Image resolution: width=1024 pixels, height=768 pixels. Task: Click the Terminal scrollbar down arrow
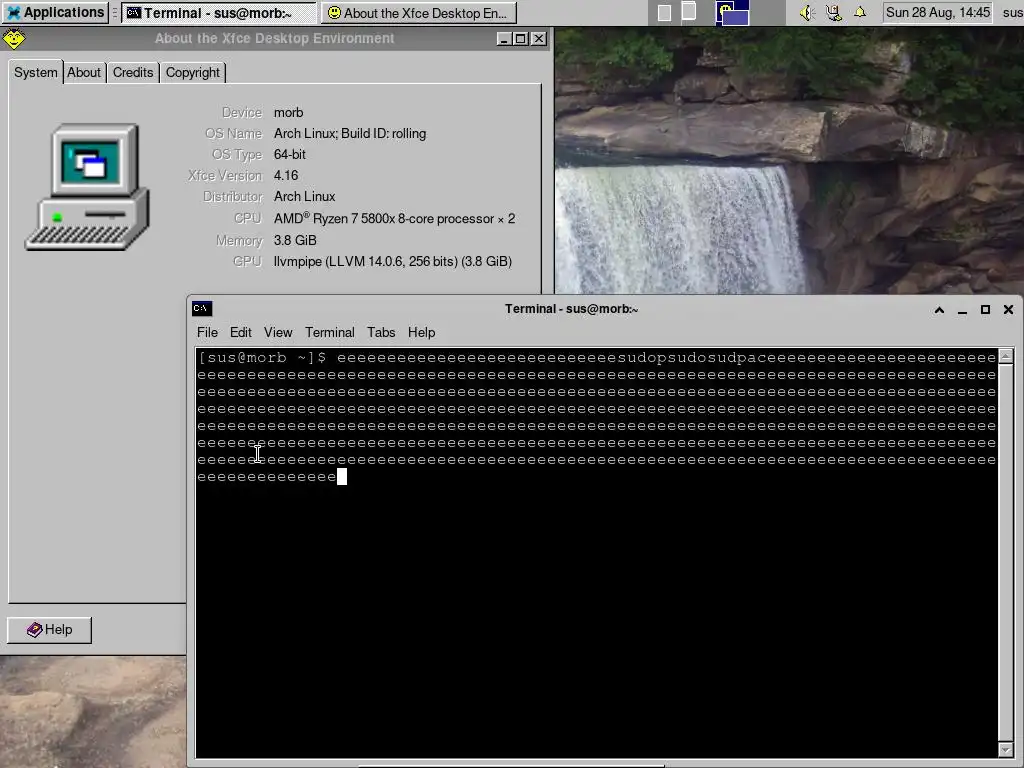(1006, 750)
